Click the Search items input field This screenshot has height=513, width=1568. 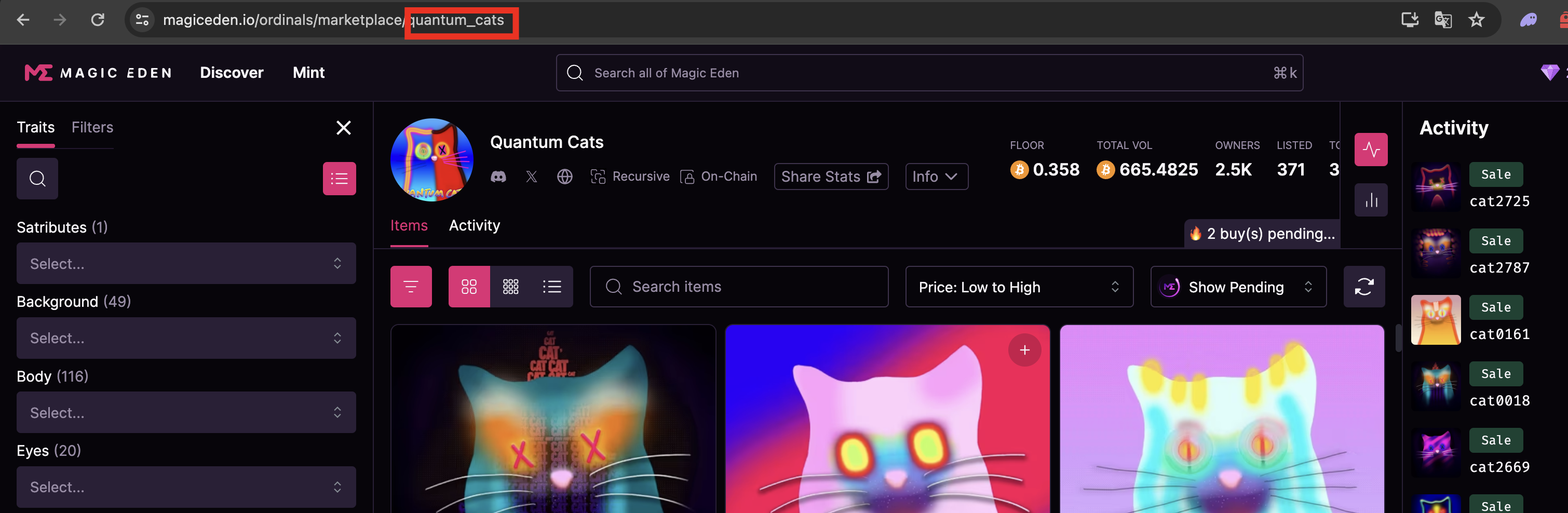point(738,287)
